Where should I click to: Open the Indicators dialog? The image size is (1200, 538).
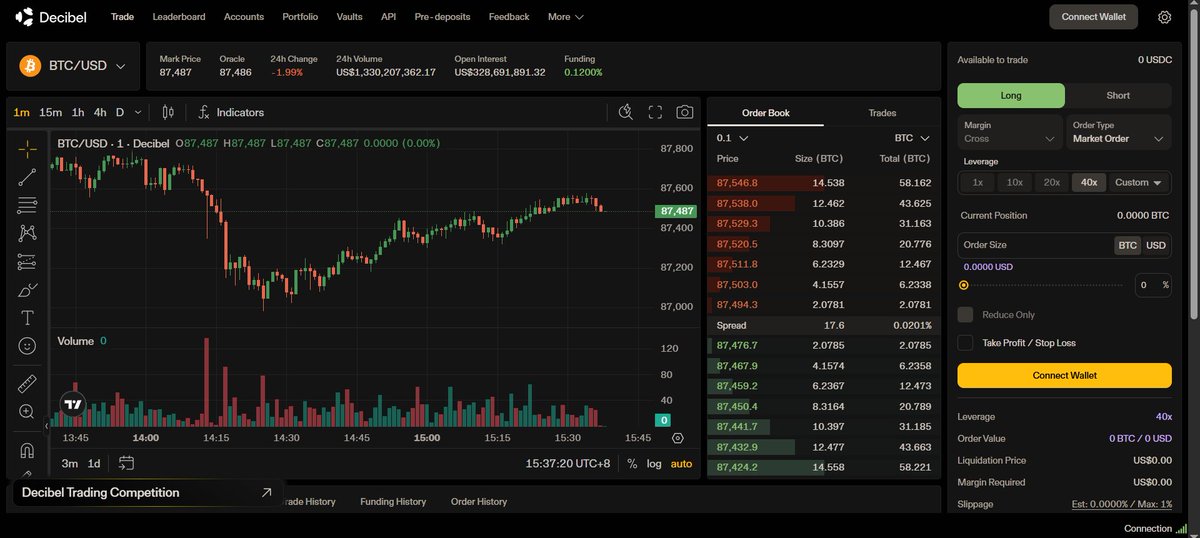[231, 112]
